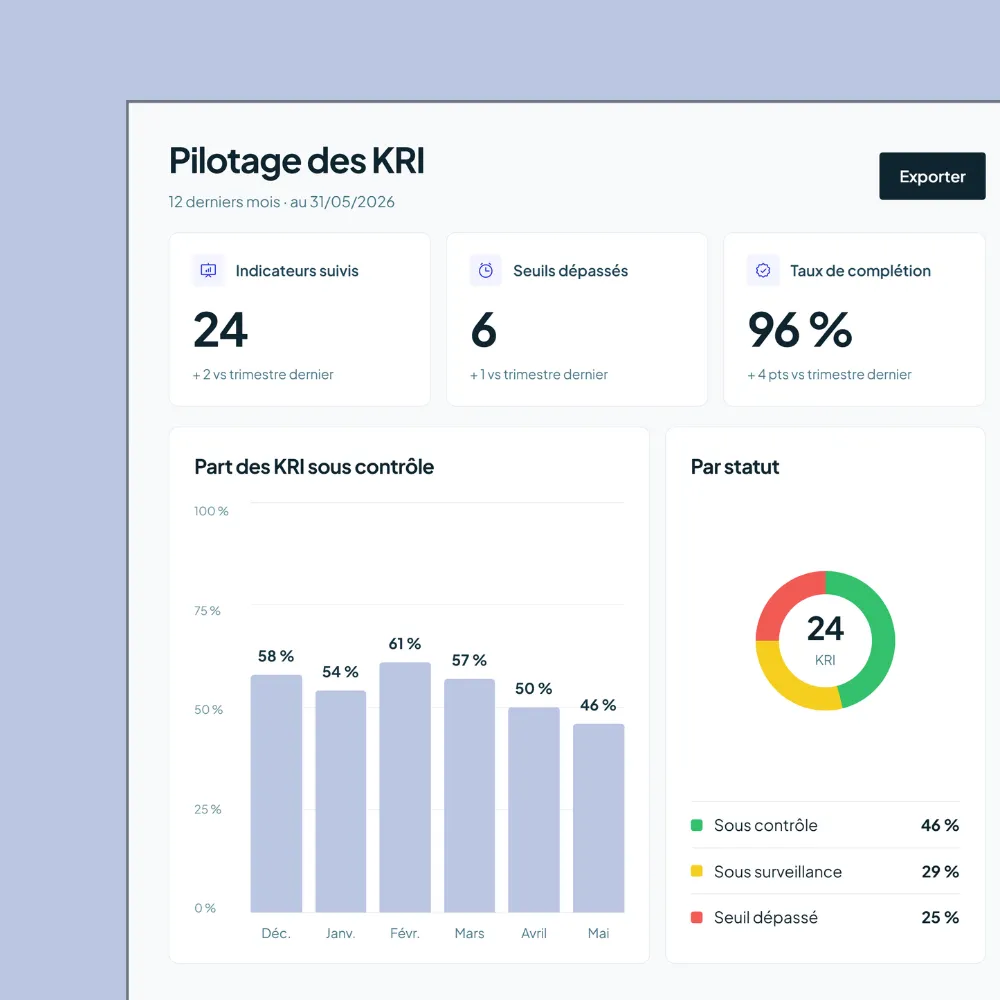Click the Seuils dépassés alarm clock icon
The width and height of the screenshot is (1000, 1000).
(x=486, y=270)
